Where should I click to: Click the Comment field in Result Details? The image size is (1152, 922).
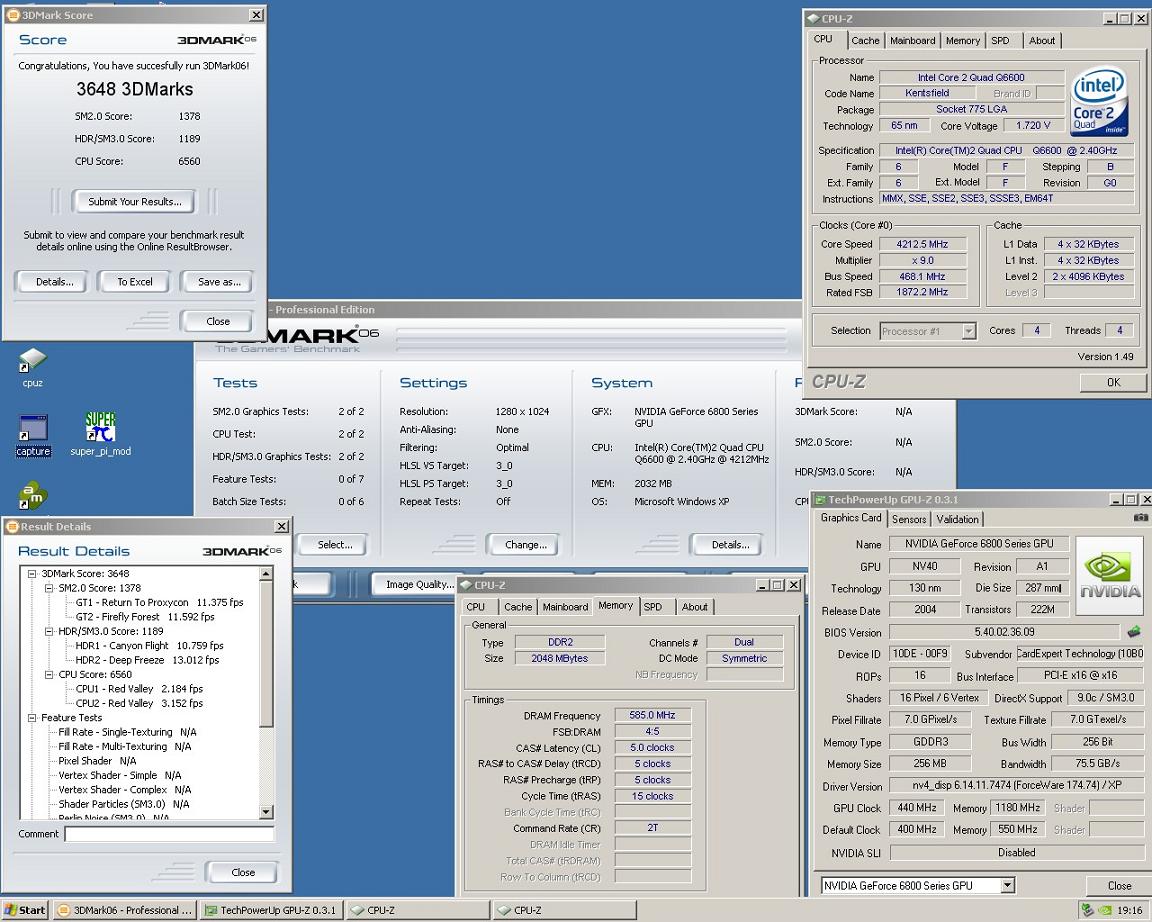169,834
